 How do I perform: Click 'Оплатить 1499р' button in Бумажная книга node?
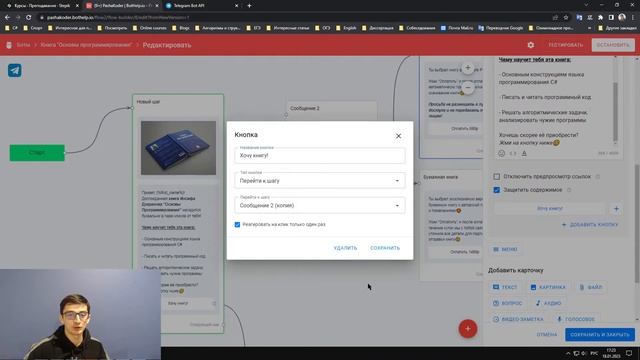point(455,252)
